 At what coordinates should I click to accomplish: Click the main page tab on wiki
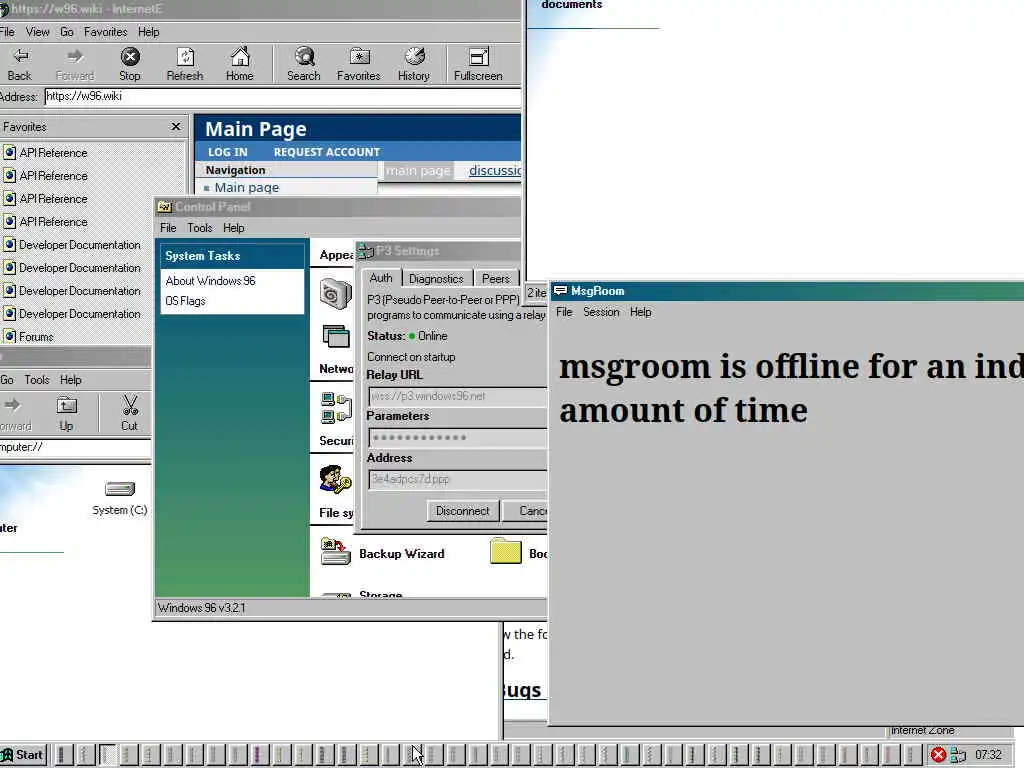(418, 170)
